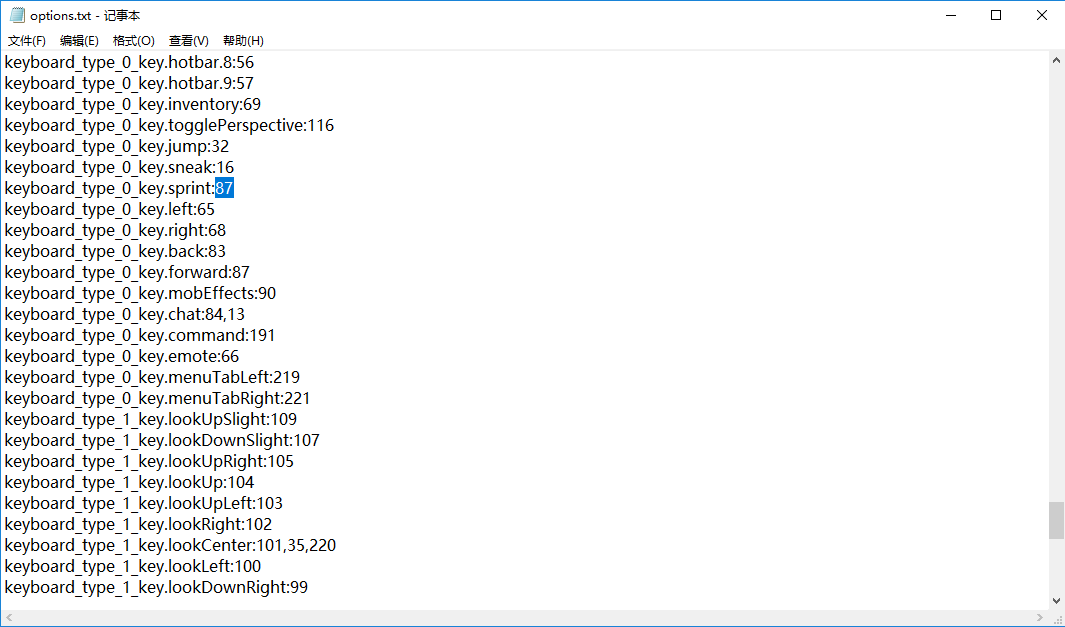Screen dimensions: 1065x627
Task: Click the key.sneak:16 line
Action: tap(119, 168)
